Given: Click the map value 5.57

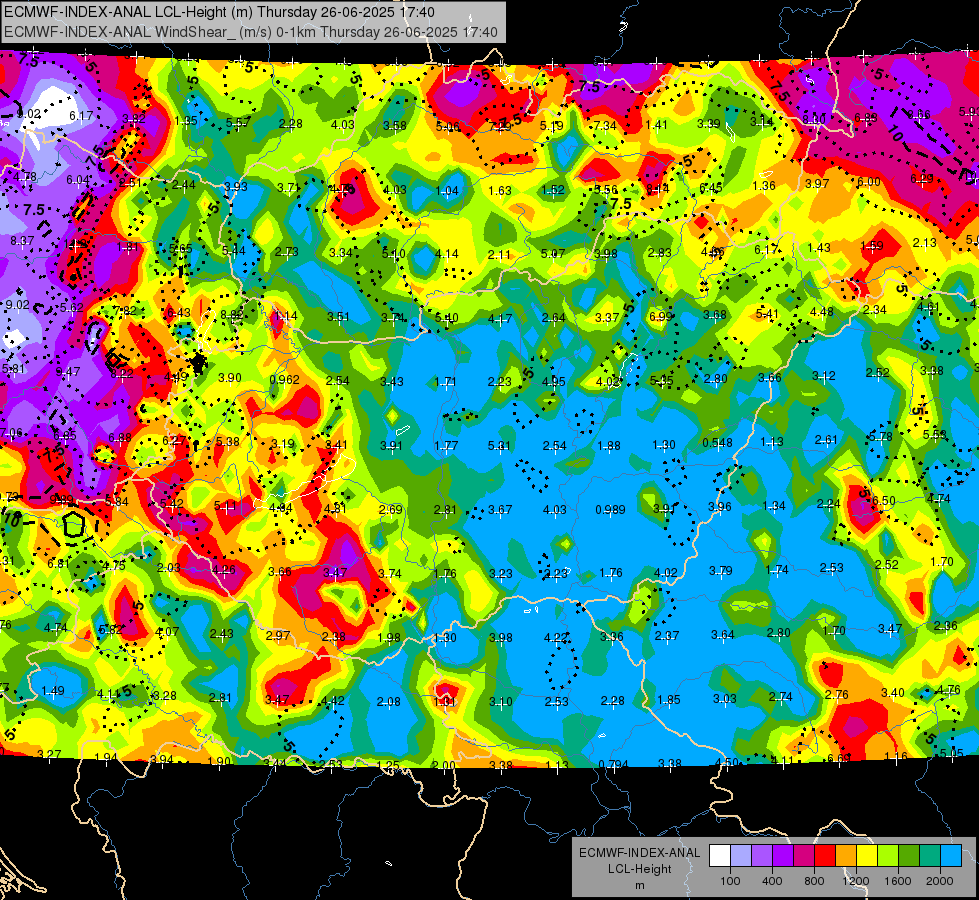Looking at the screenshot, I should [238, 122].
